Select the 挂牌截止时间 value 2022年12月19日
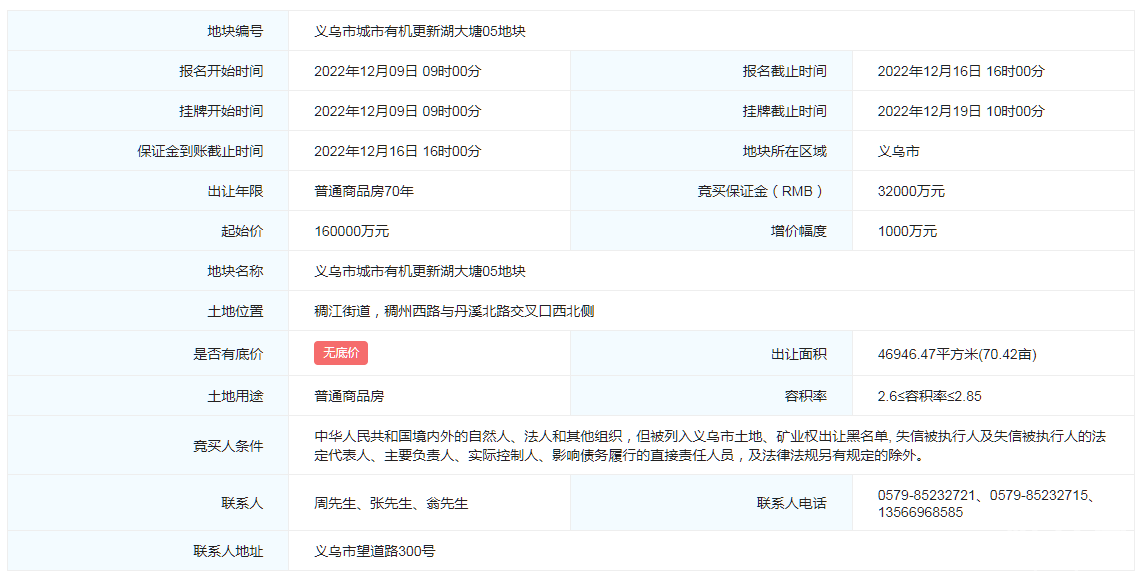1142x580 pixels. coord(960,111)
